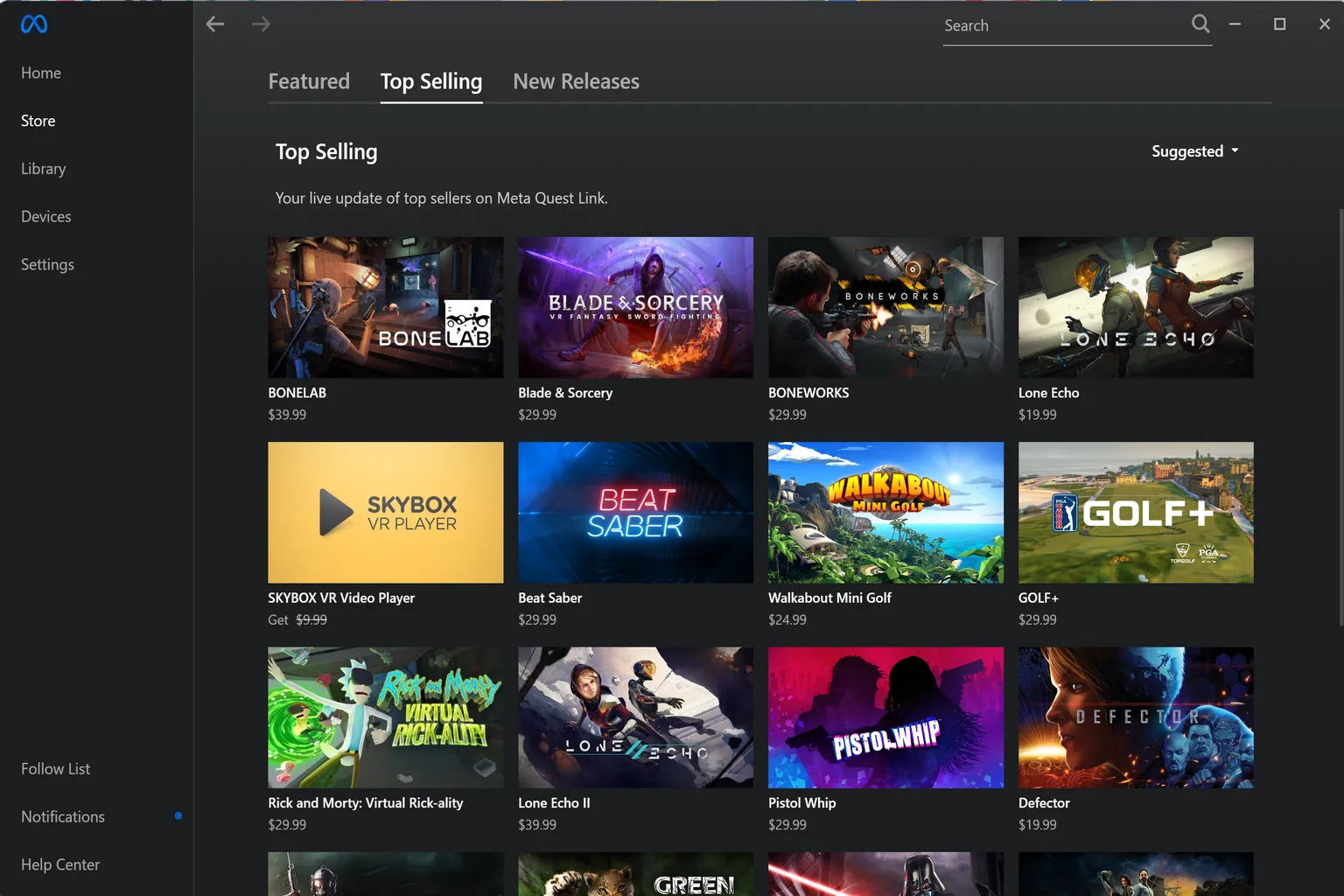Select the Top Selling tab
The height and width of the screenshot is (896, 1344).
[x=431, y=81]
